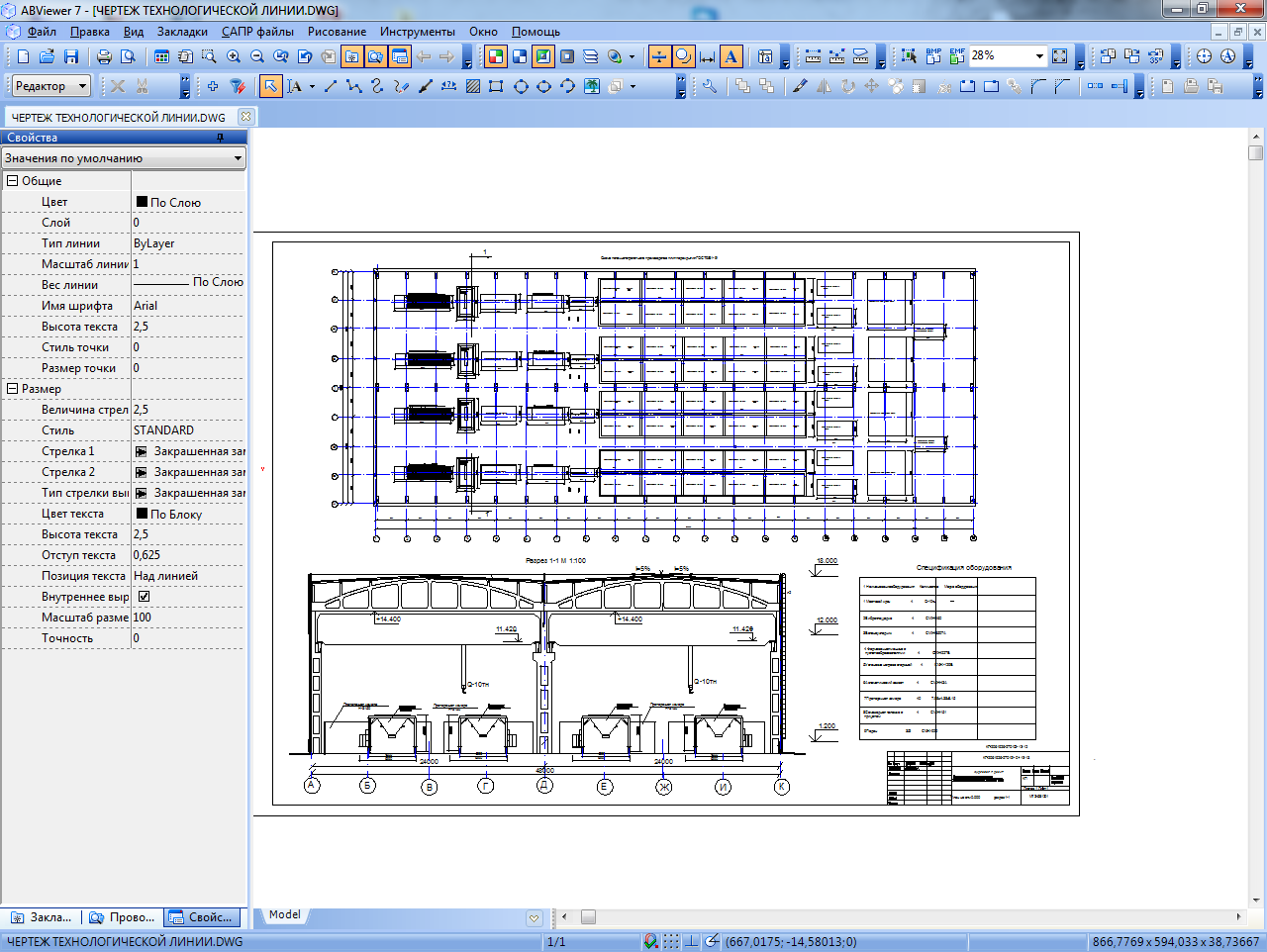
Task: Open the text tool dropdown arrow
Action: (x=312, y=86)
